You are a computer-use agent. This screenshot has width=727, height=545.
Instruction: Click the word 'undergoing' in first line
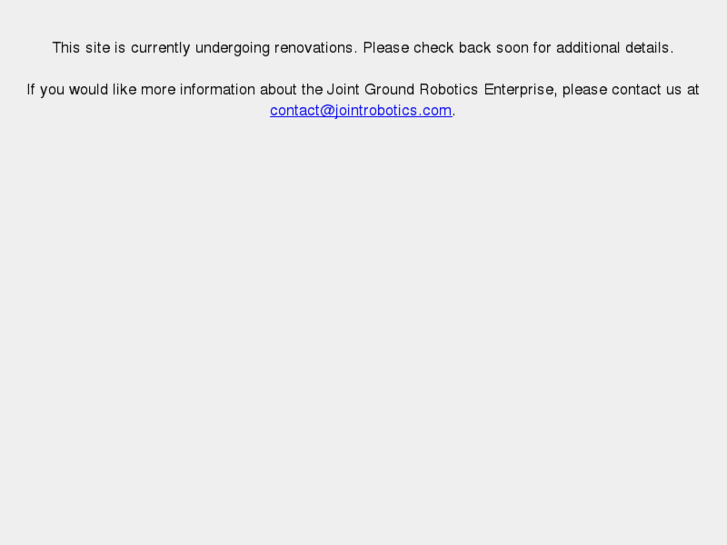(232, 48)
